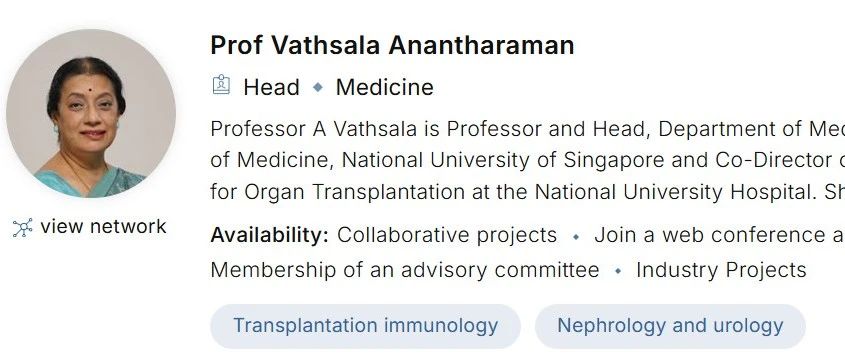Screen dimensions: 845x360
Task: Click diamond bullet before Industry Projects
Action: click(618, 271)
